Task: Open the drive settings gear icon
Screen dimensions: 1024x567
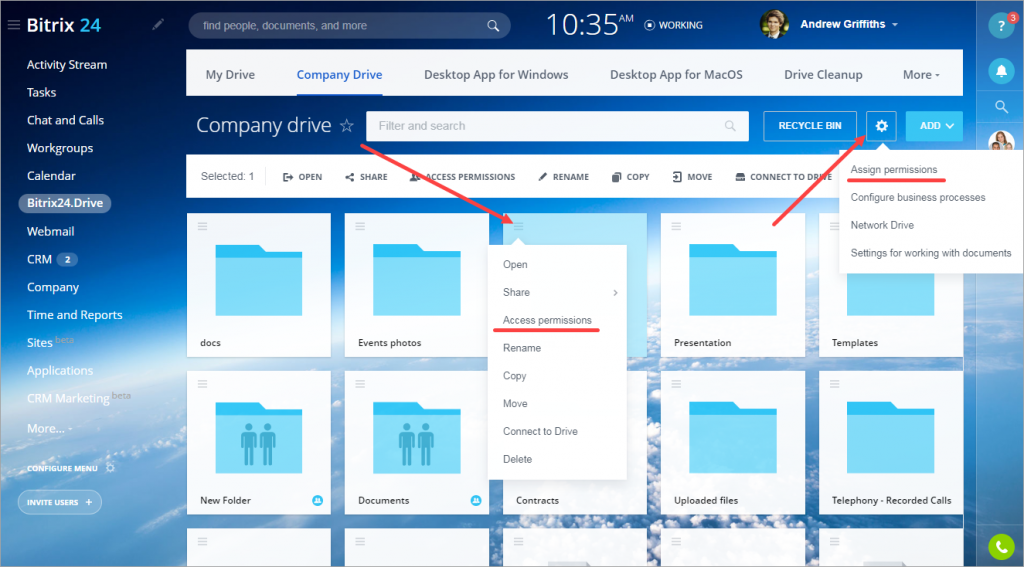Action: pos(882,125)
